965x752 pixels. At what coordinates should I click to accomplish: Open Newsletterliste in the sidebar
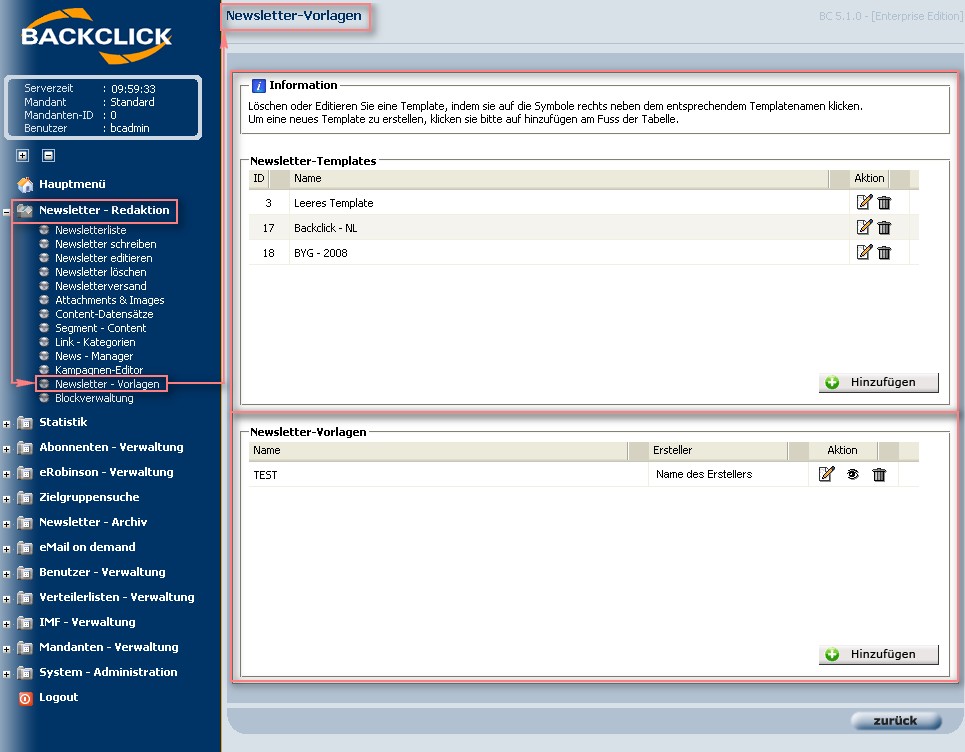point(90,230)
